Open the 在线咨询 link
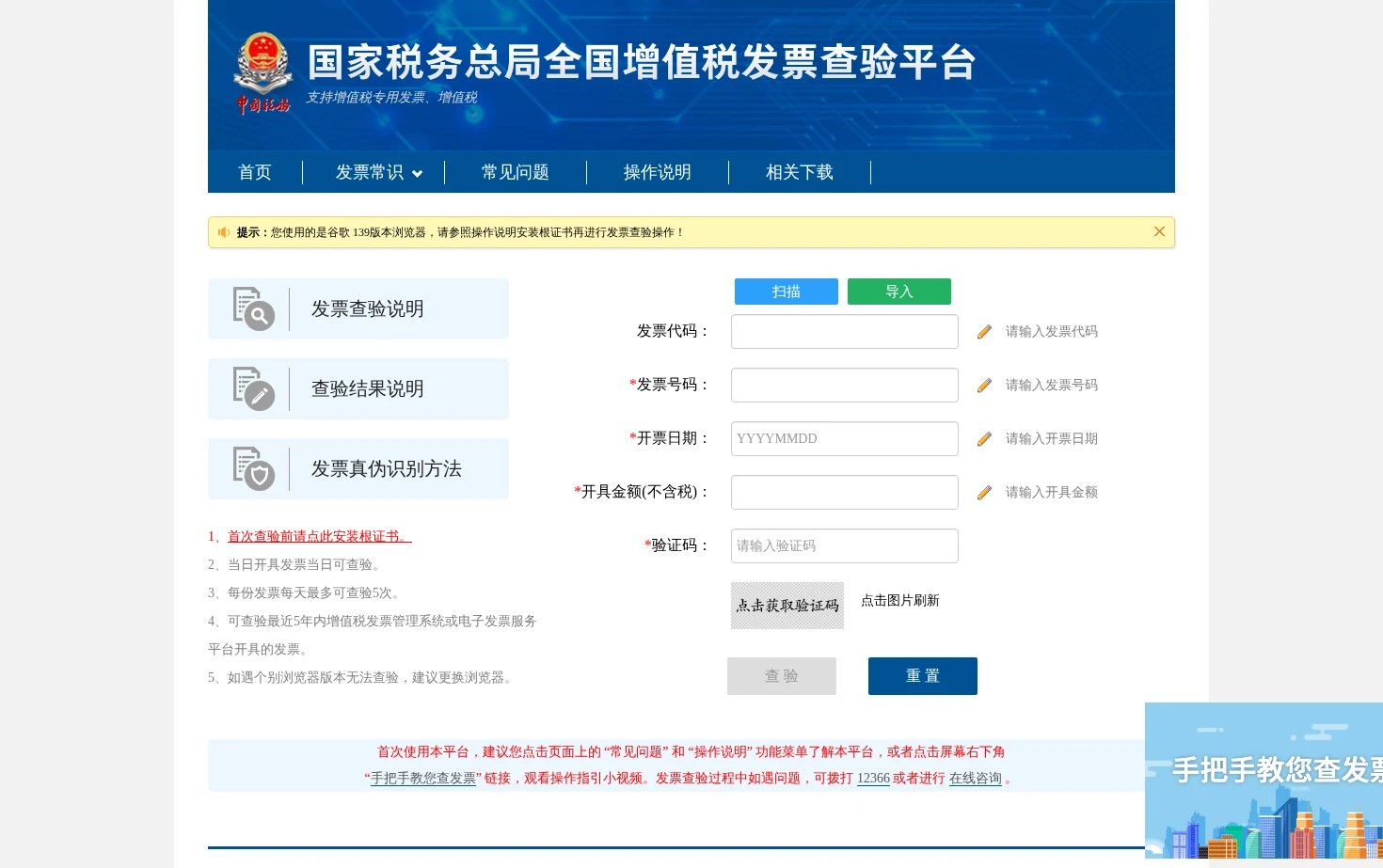 [976, 779]
